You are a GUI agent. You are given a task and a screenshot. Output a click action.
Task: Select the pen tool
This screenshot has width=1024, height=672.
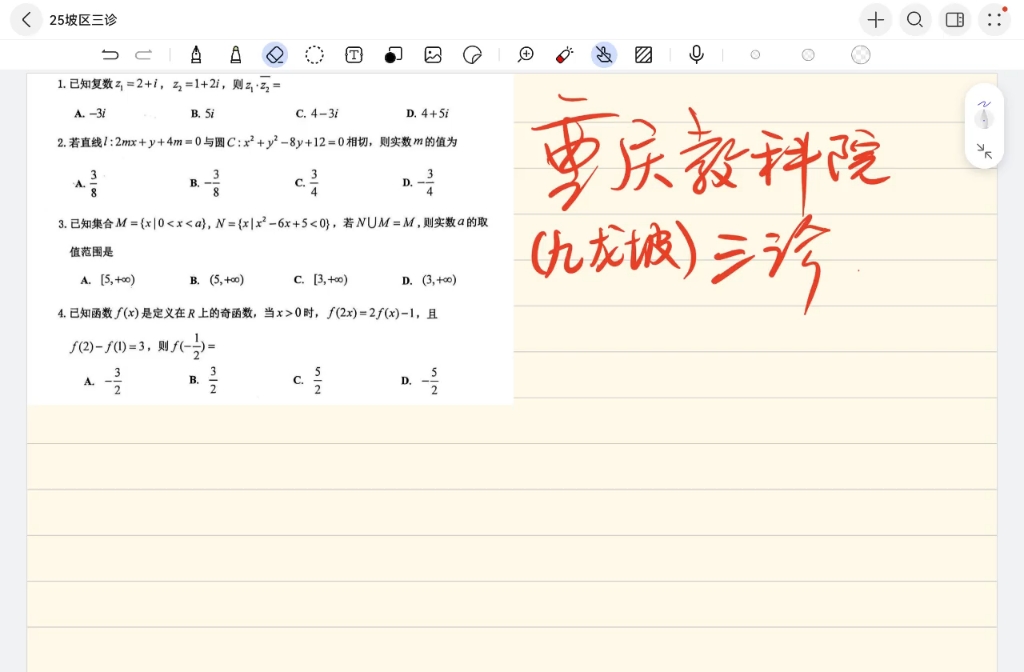(x=196, y=55)
